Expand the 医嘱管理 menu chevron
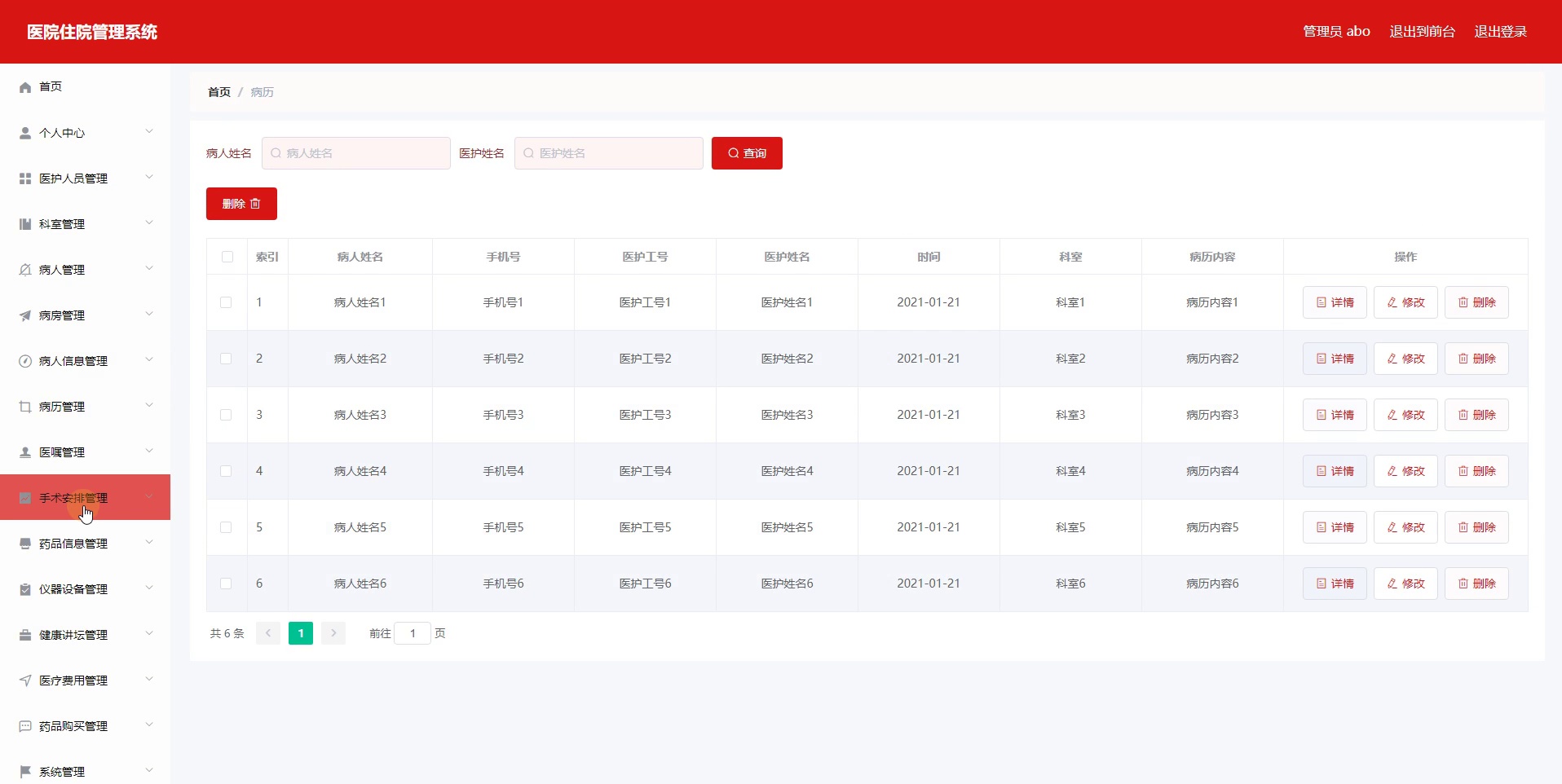This screenshot has height=784, width=1562. [149, 451]
